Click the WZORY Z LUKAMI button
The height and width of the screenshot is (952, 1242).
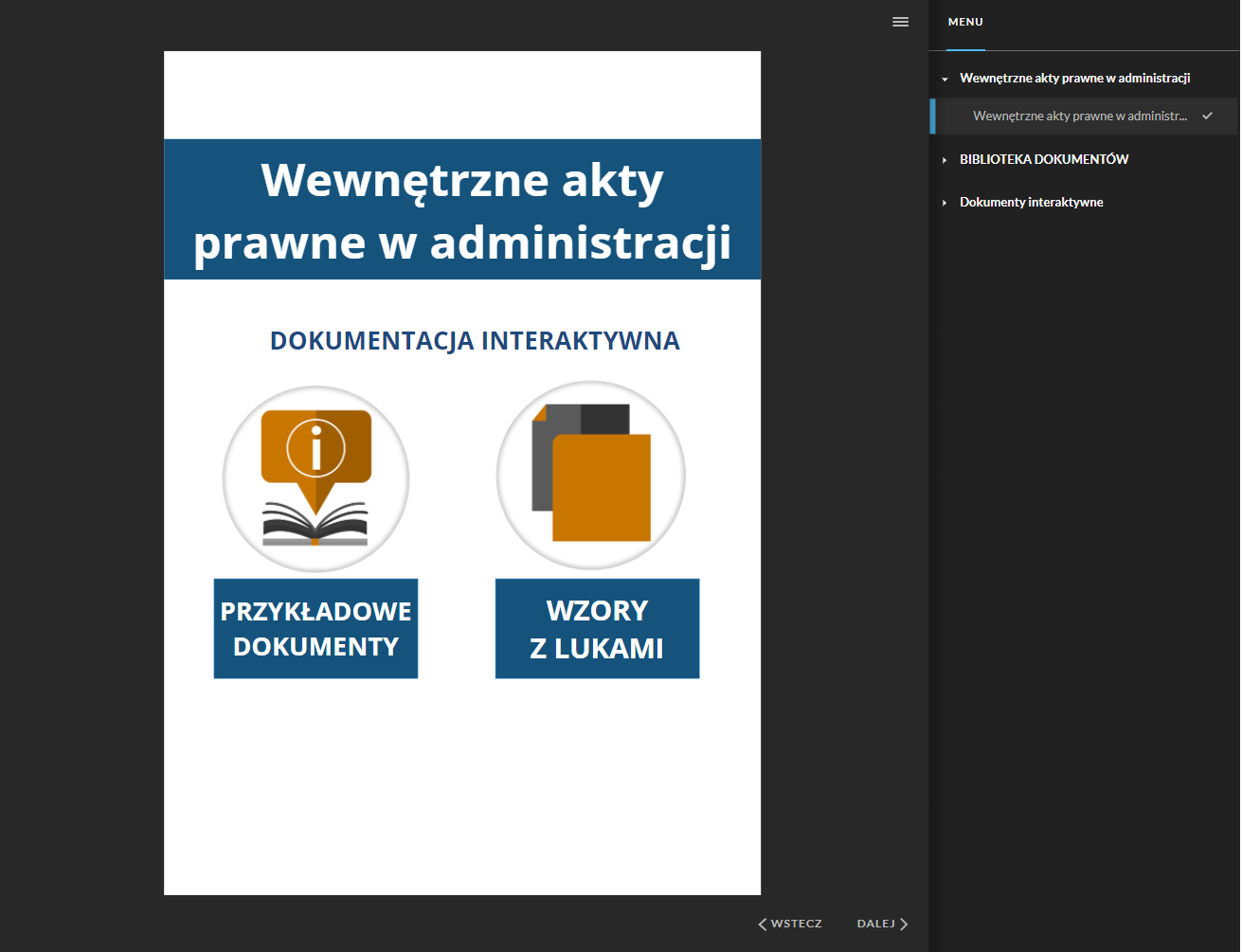point(597,629)
